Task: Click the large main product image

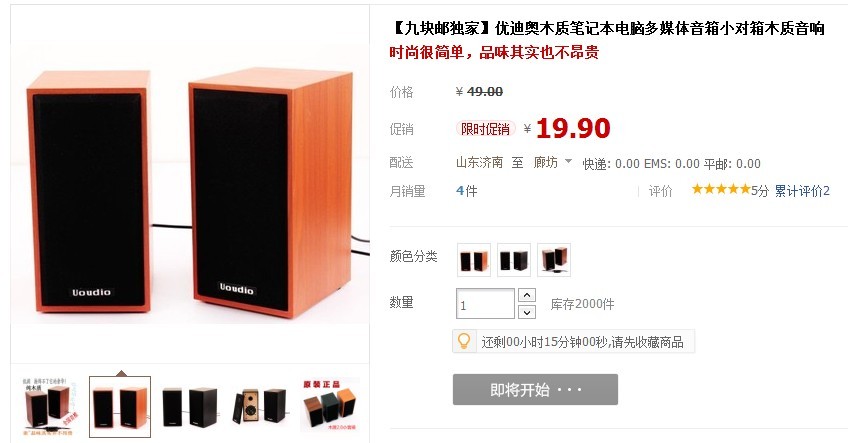Action: [190, 185]
